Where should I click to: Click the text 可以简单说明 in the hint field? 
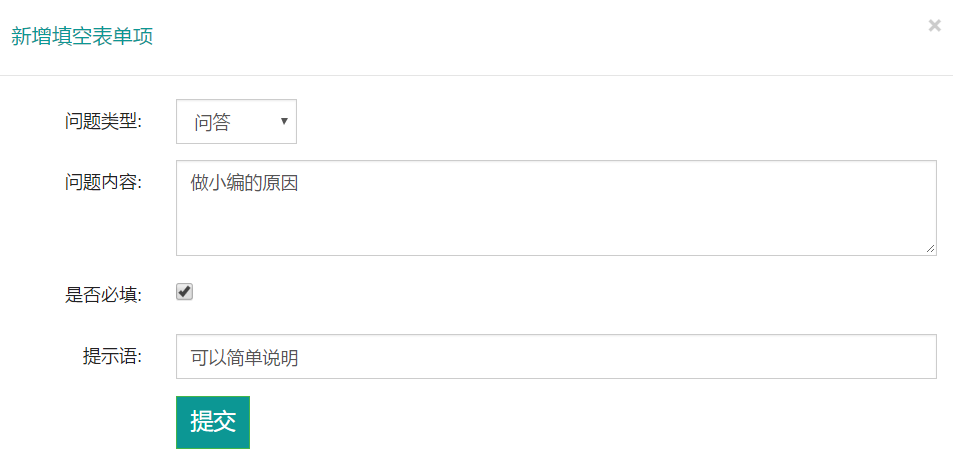(x=245, y=358)
